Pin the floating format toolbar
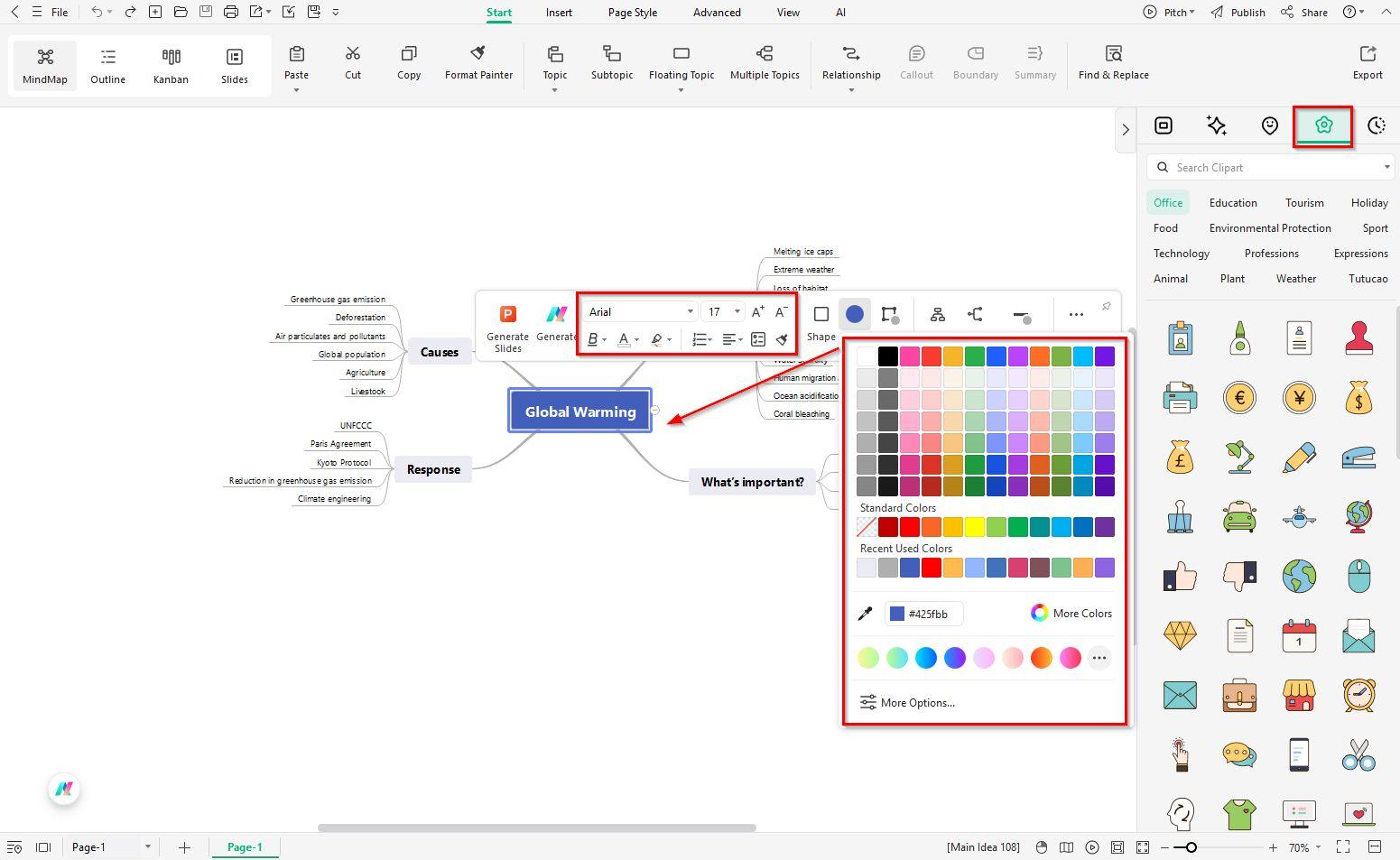 point(1107,305)
